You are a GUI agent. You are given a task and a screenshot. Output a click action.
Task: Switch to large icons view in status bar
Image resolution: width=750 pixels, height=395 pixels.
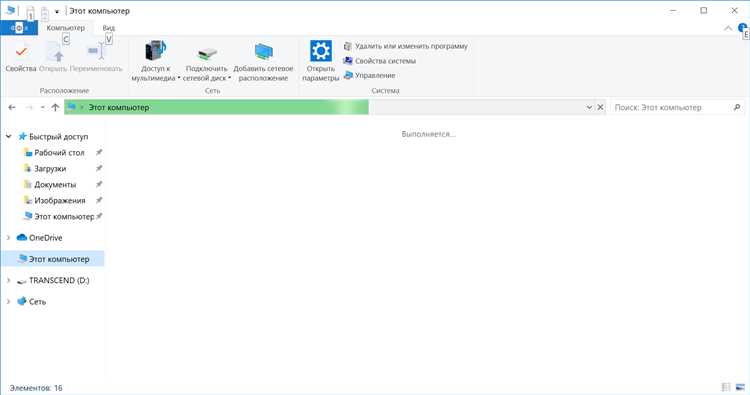(740, 387)
